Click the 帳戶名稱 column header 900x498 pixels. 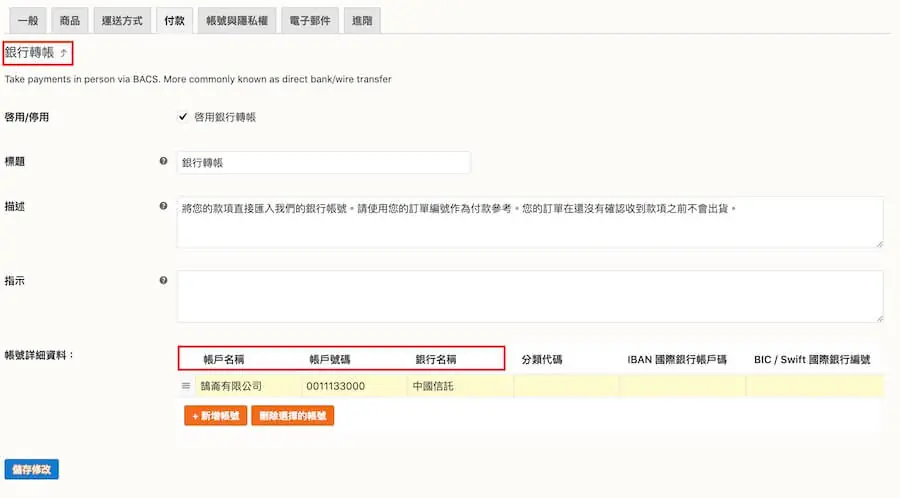click(224, 360)
